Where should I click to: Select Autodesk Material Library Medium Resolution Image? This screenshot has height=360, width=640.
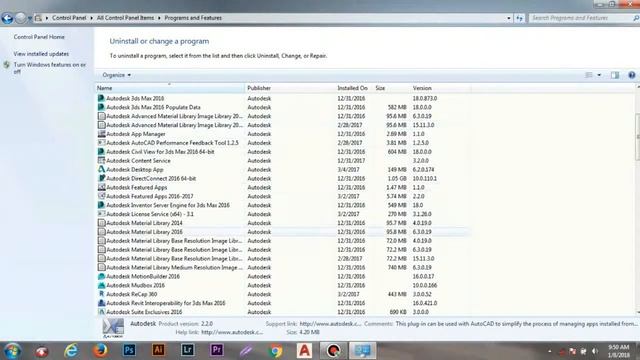click(174, 268)
